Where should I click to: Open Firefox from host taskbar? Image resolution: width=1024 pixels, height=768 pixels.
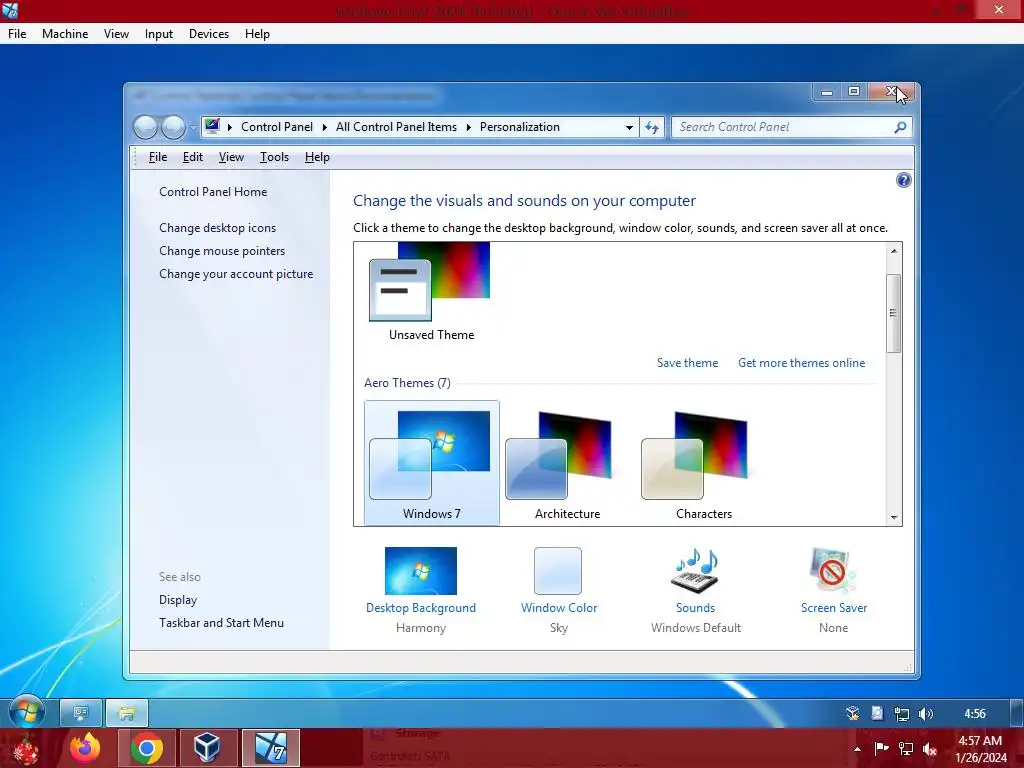click(86, 748)
